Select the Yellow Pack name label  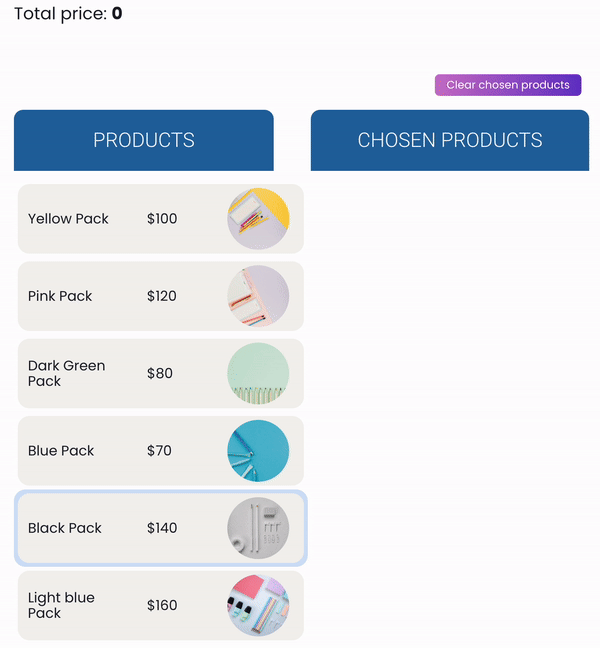pos(68,219)
